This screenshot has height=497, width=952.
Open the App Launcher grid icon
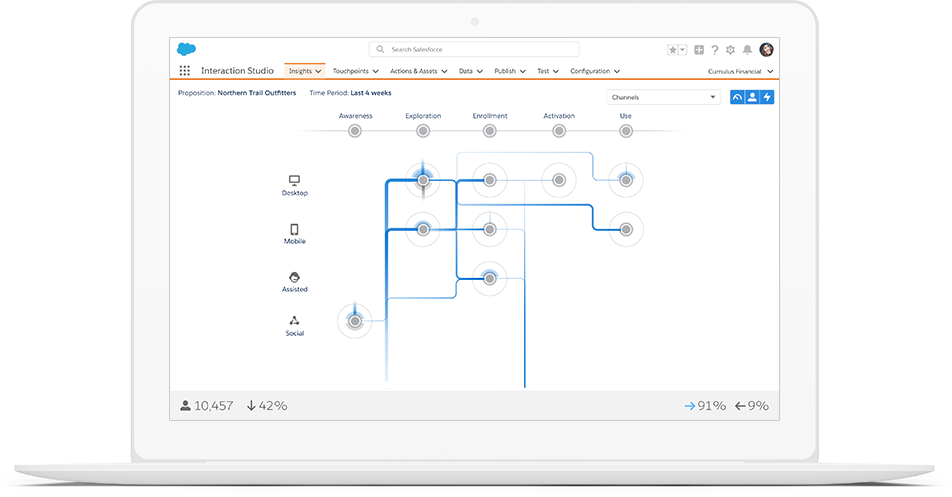click(x=184, y=71)
